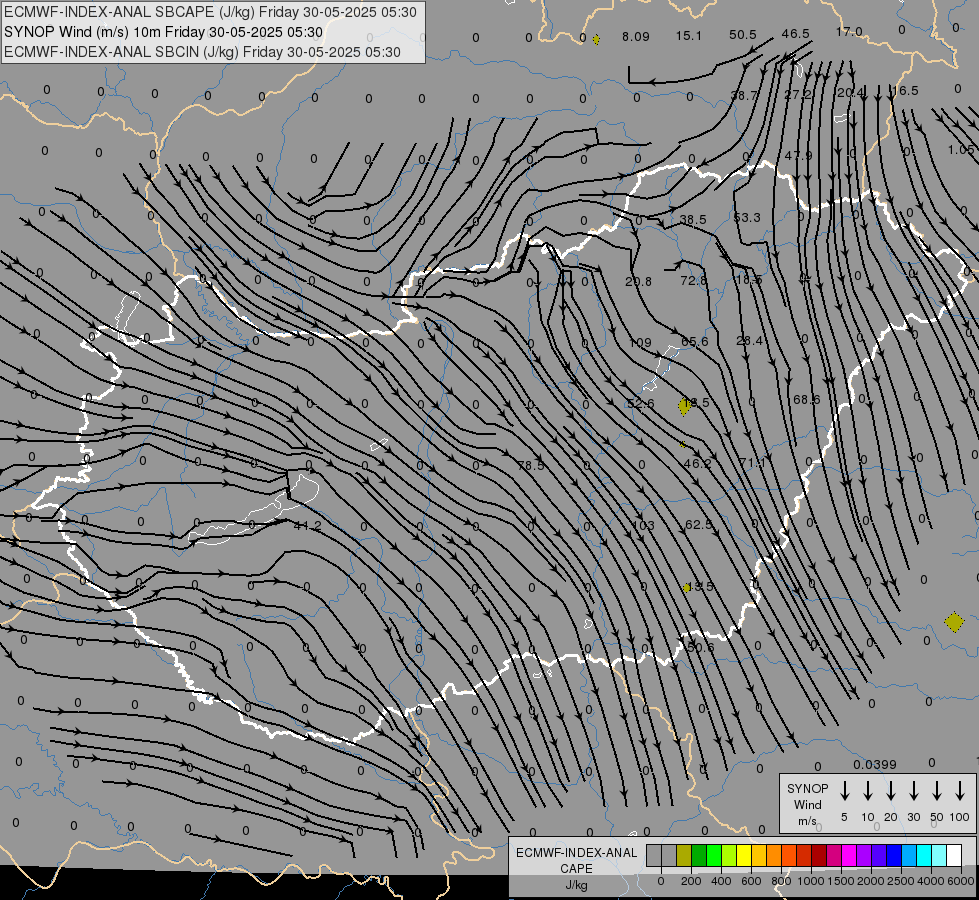979x900 pixels.
Task: Click the 27.2 CAPE value on the map
Action: [x=798, y=94]
